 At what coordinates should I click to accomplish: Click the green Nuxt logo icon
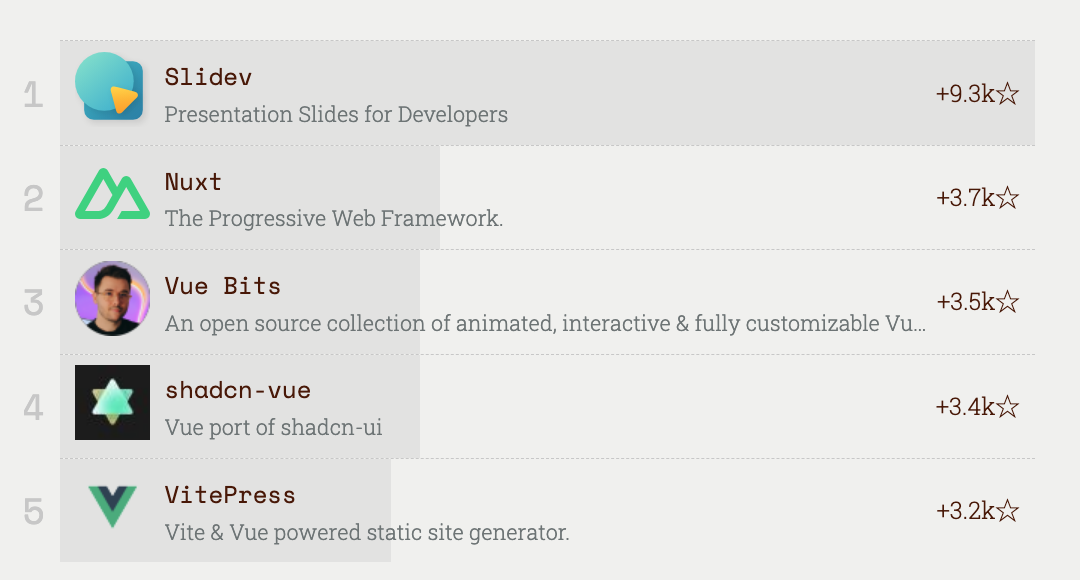[112, 194]
